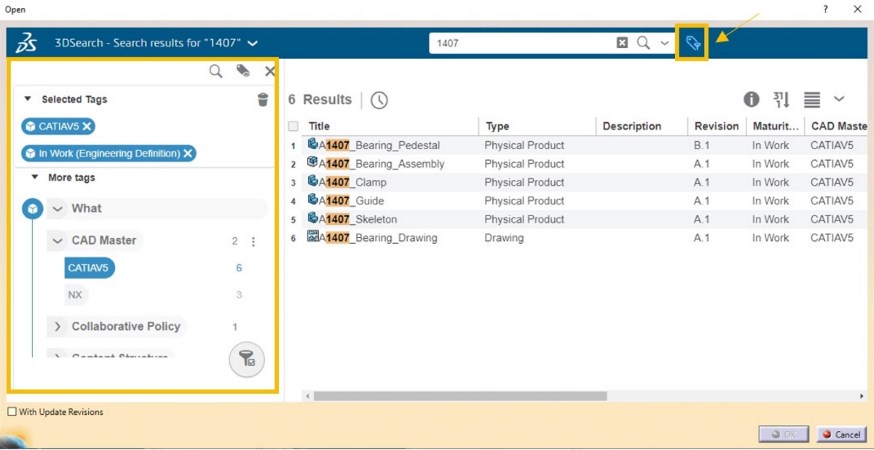Click inside the 1407 search input field
This screenshot has width=874, height=450.
[x=524, y=43]
